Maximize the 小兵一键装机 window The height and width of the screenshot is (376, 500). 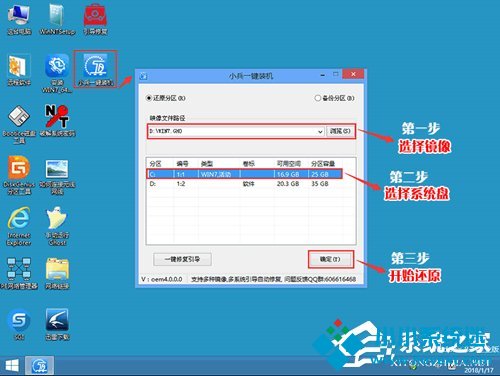pos(336,75)
